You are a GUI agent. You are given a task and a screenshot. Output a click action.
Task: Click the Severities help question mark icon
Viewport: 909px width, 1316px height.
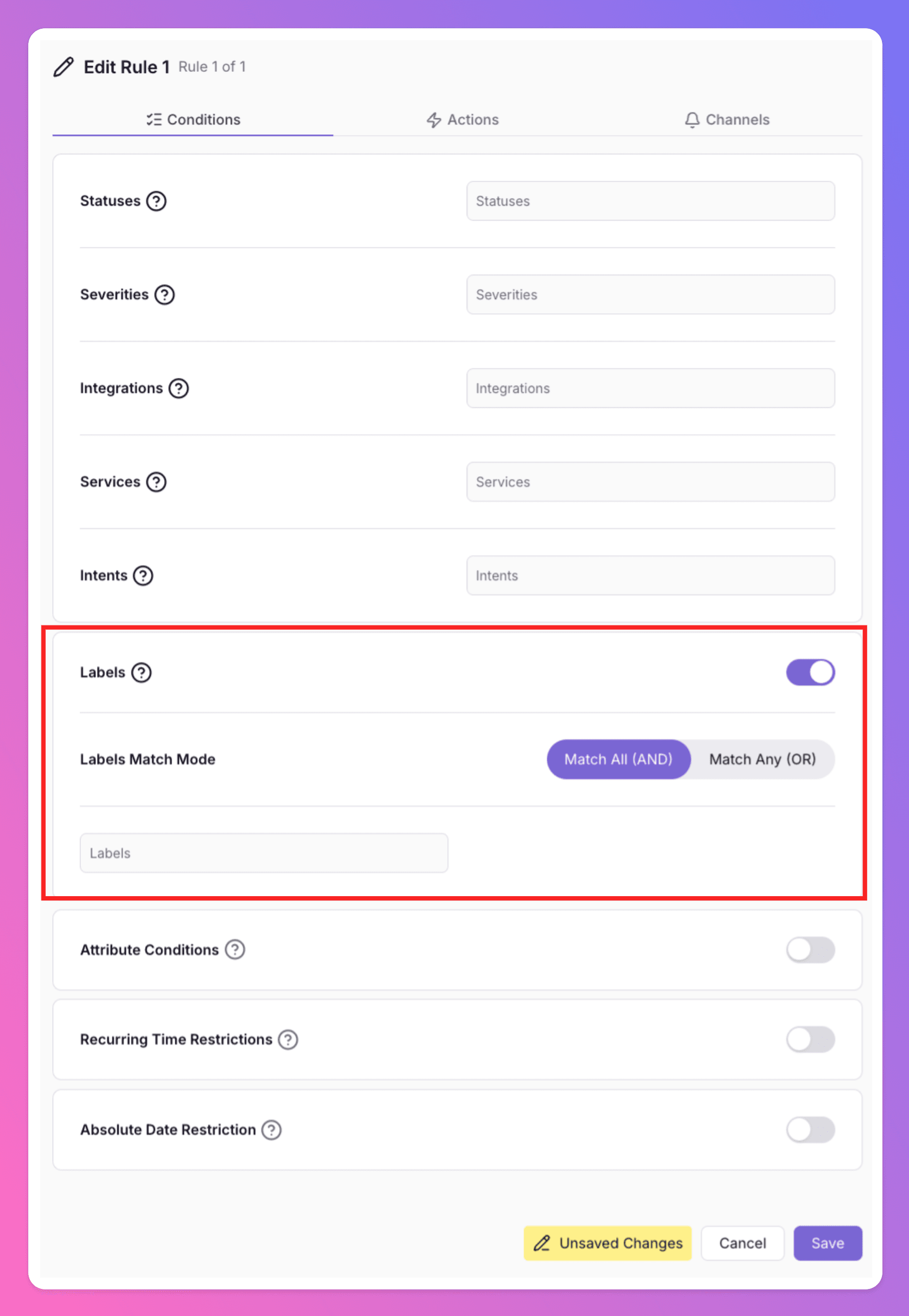point(165,294)
